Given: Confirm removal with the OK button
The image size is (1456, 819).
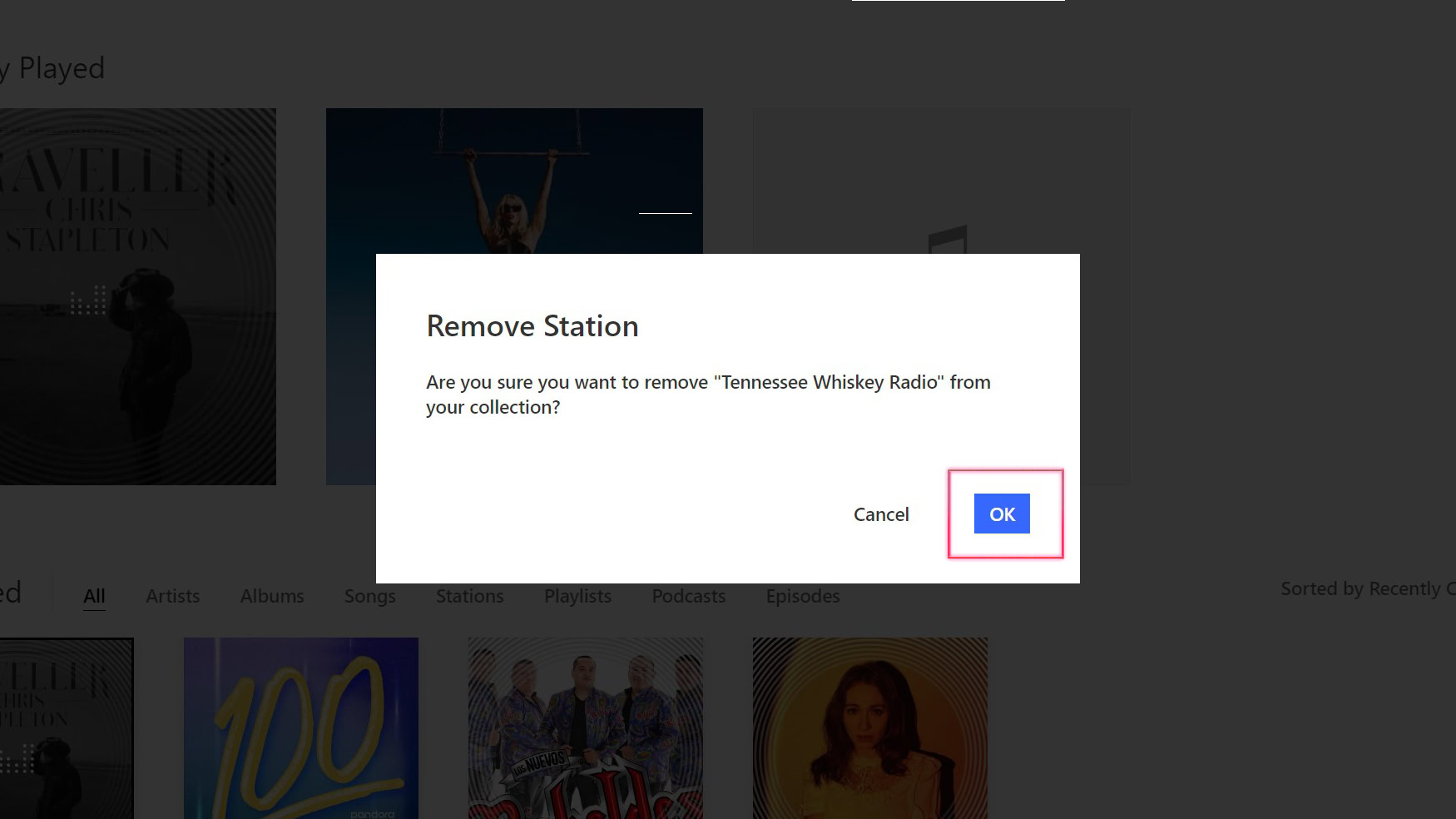Looking at the screenshot, I should pos(1002,514).
